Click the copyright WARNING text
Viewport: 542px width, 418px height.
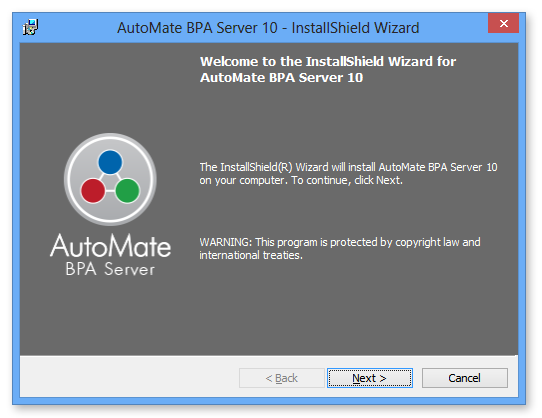[340, 249]
